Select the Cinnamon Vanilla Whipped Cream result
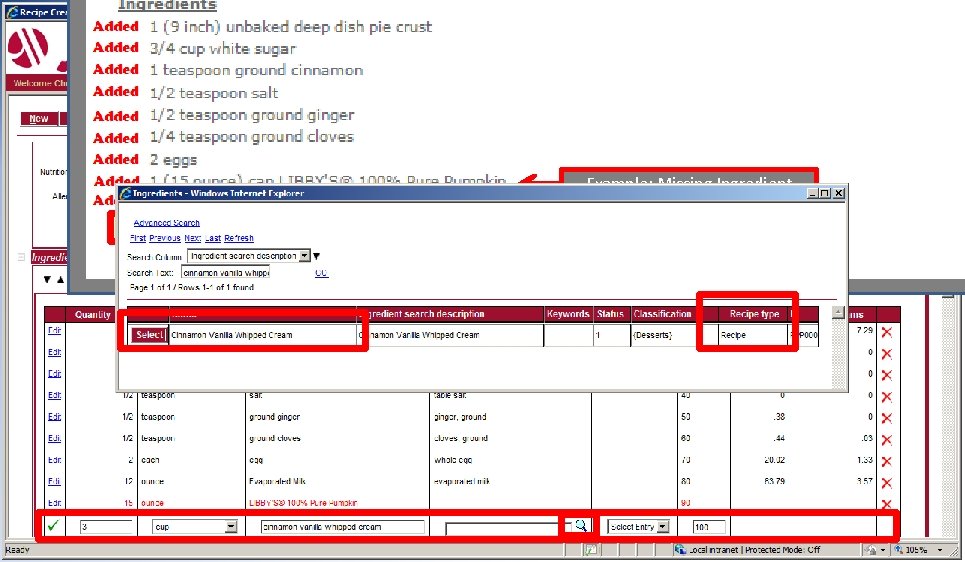Screen dimensions: 965x562 (149, 335)
